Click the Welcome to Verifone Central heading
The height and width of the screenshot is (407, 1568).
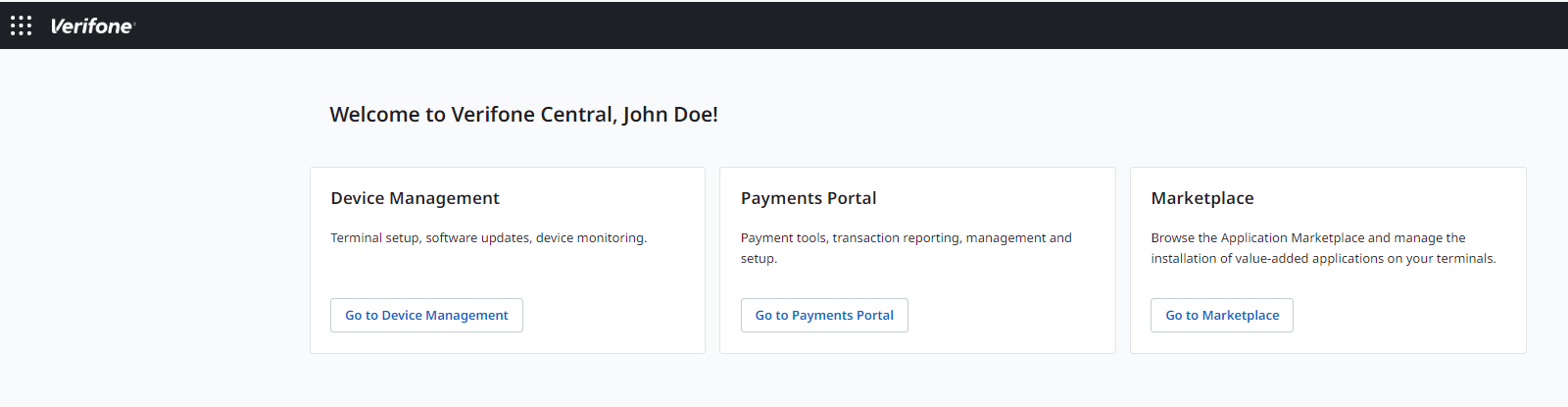click(x=523, y=115)
